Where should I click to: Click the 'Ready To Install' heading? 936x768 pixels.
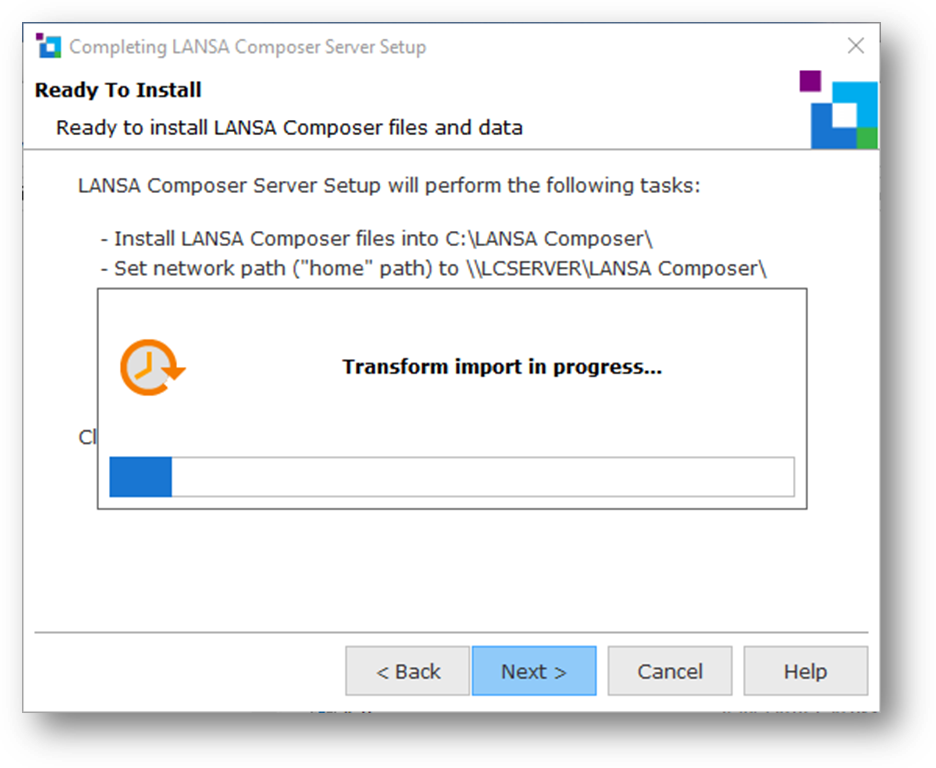[118, 90]
